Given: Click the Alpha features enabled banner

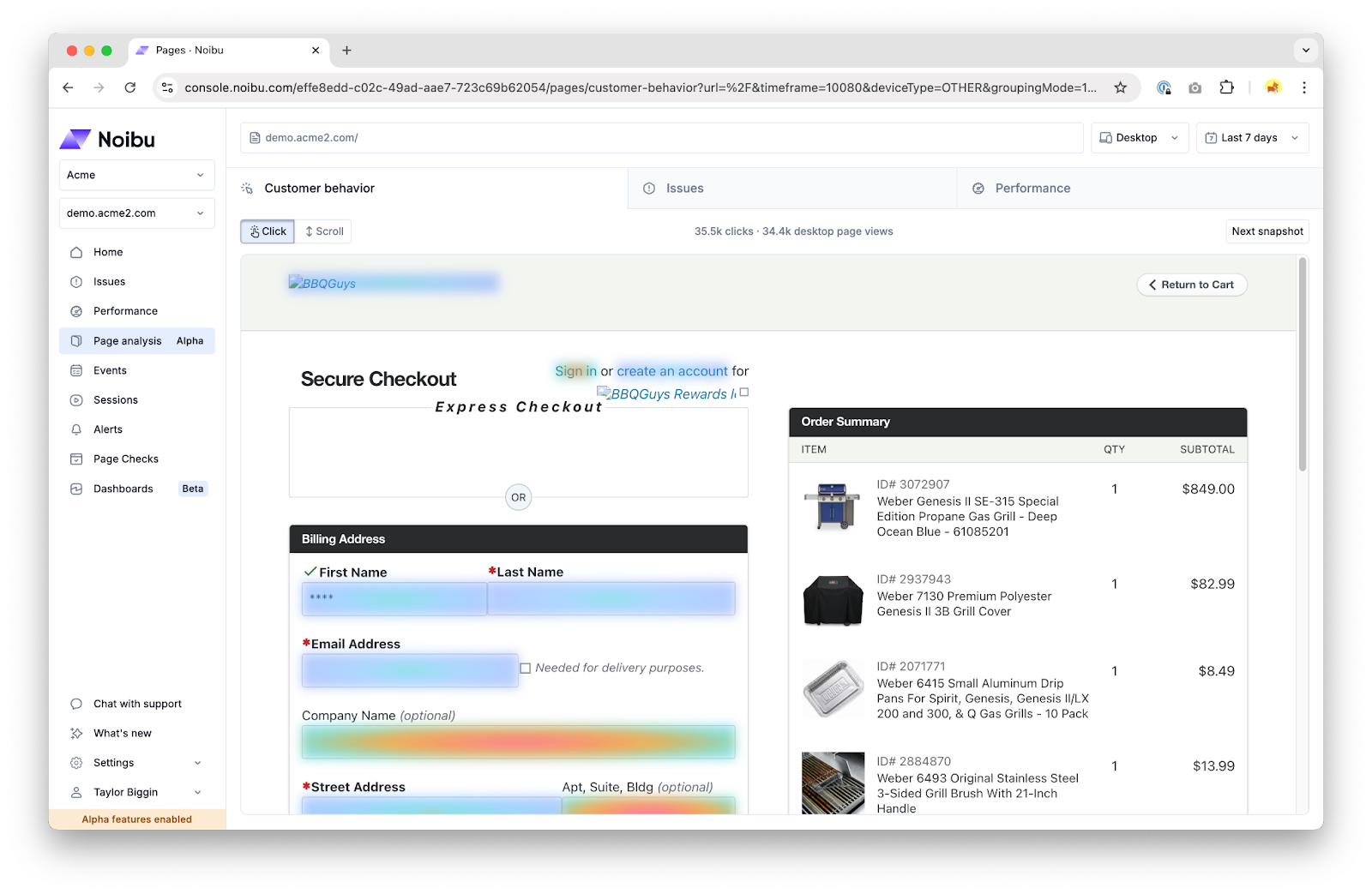Looking at the screenshot, I should click(137, 819).
